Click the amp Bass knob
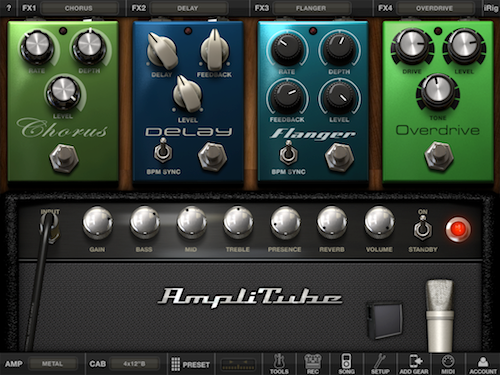Image resolution: width=500 pixels, height=375 pixels. [144, 223]
